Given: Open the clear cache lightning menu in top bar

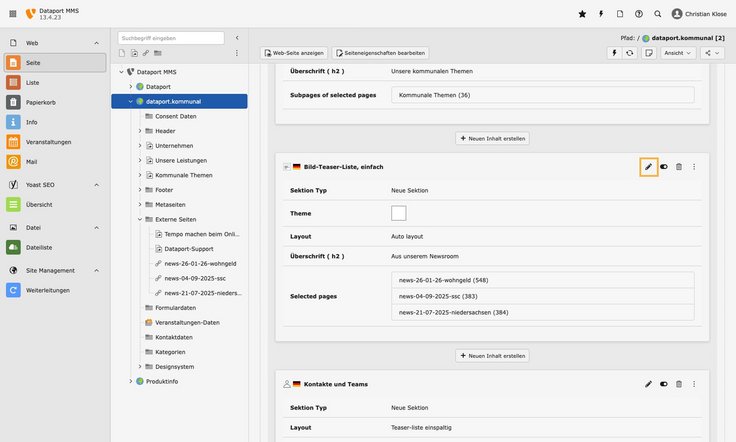Looking at the screenshot, I should tap(601, 14).
